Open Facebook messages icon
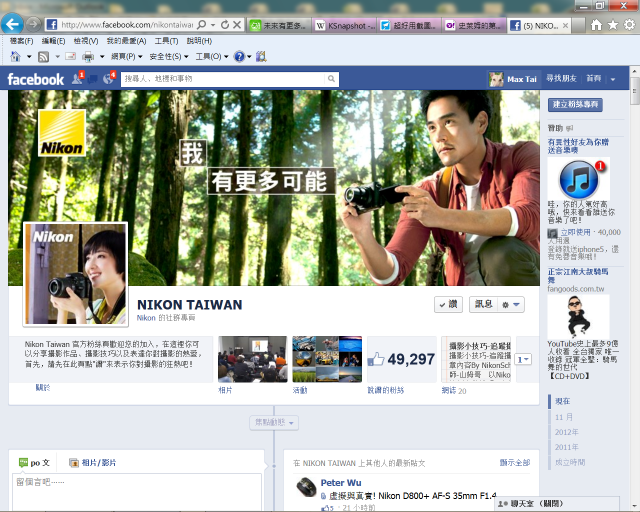This screenshot has height=512, width=640. 93,79
